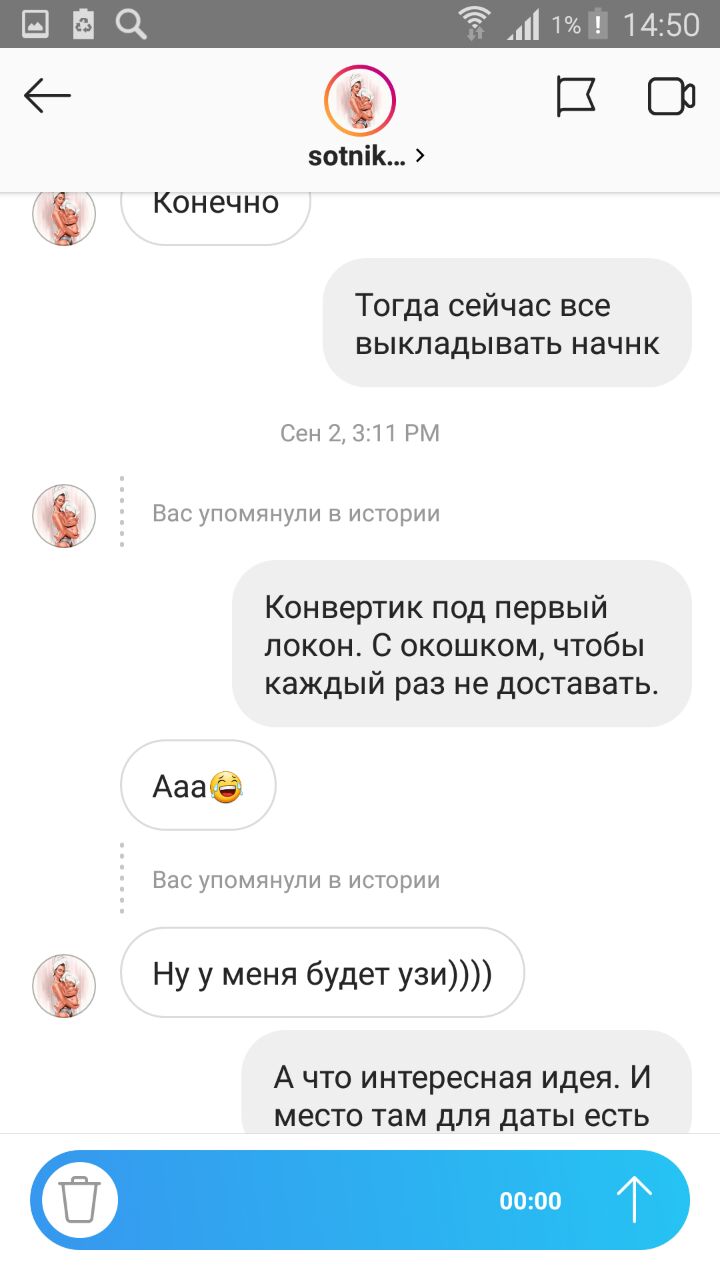This screenshot has width=720, height=1280.
Task: Select the 'Конвертик под первый локон' message
Action: pyautogui.click(x=462, y=644)
